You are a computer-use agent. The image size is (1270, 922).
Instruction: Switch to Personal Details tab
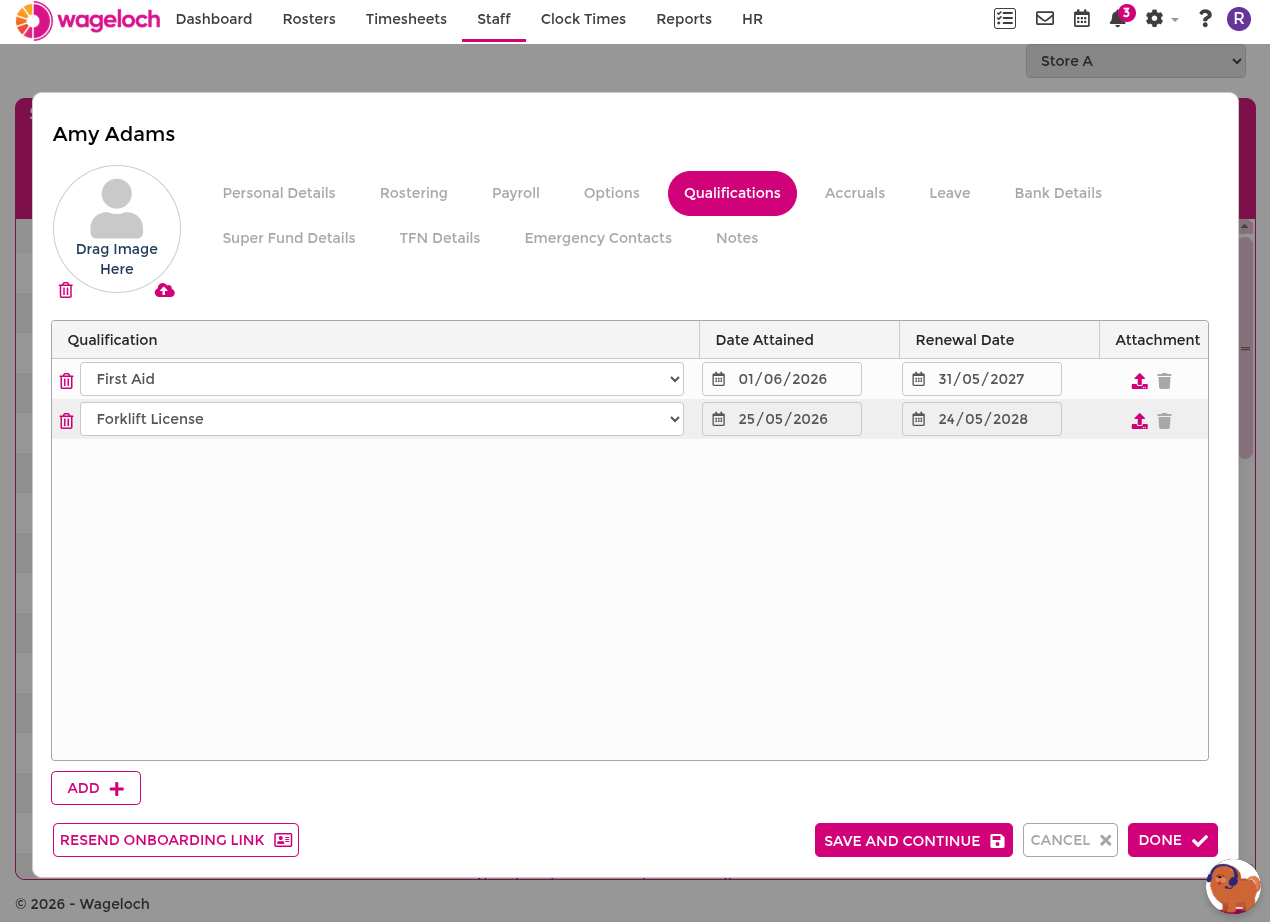click(x=279, y=193)
